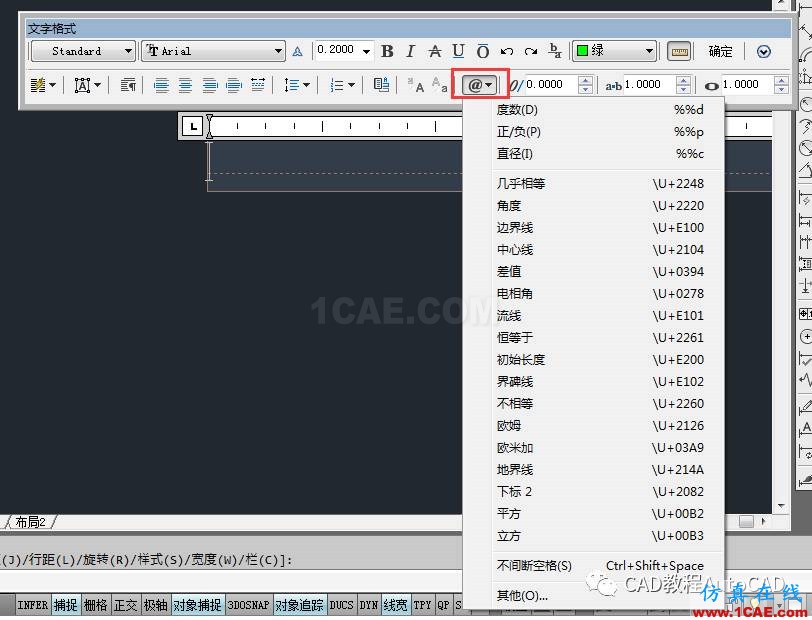Align text left

161,84
